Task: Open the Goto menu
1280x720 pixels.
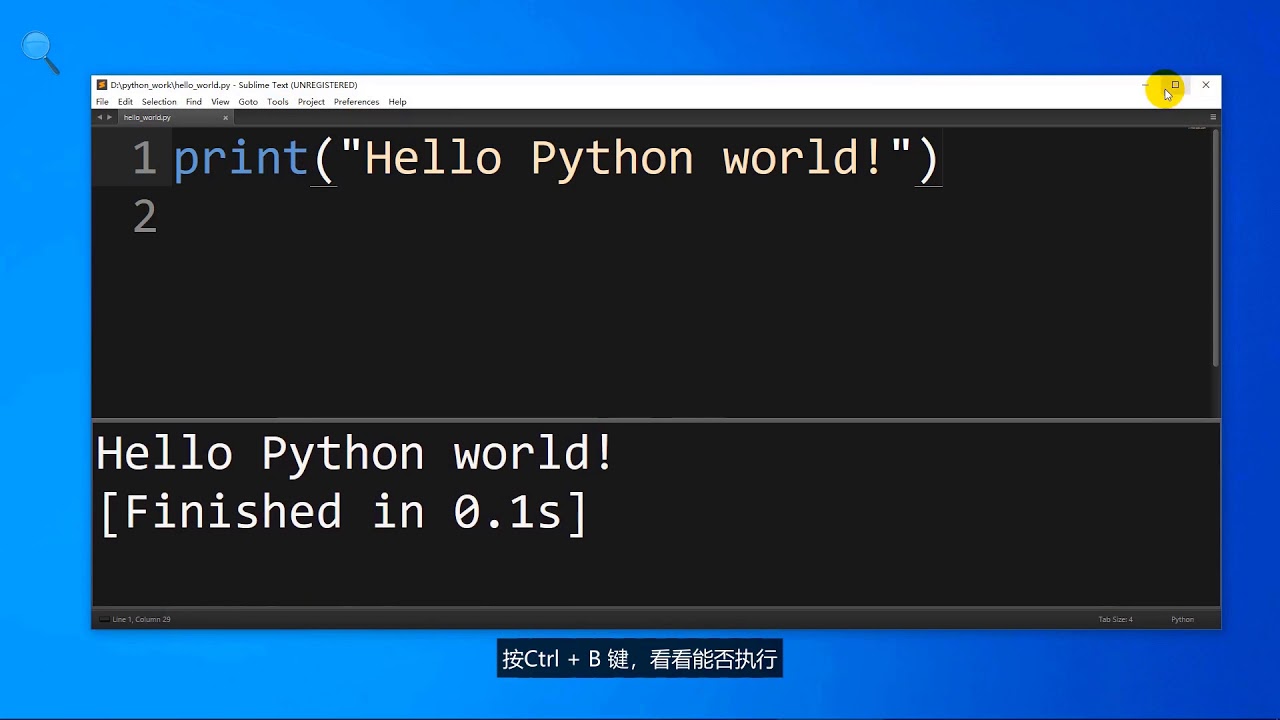Action: point(248,102)
